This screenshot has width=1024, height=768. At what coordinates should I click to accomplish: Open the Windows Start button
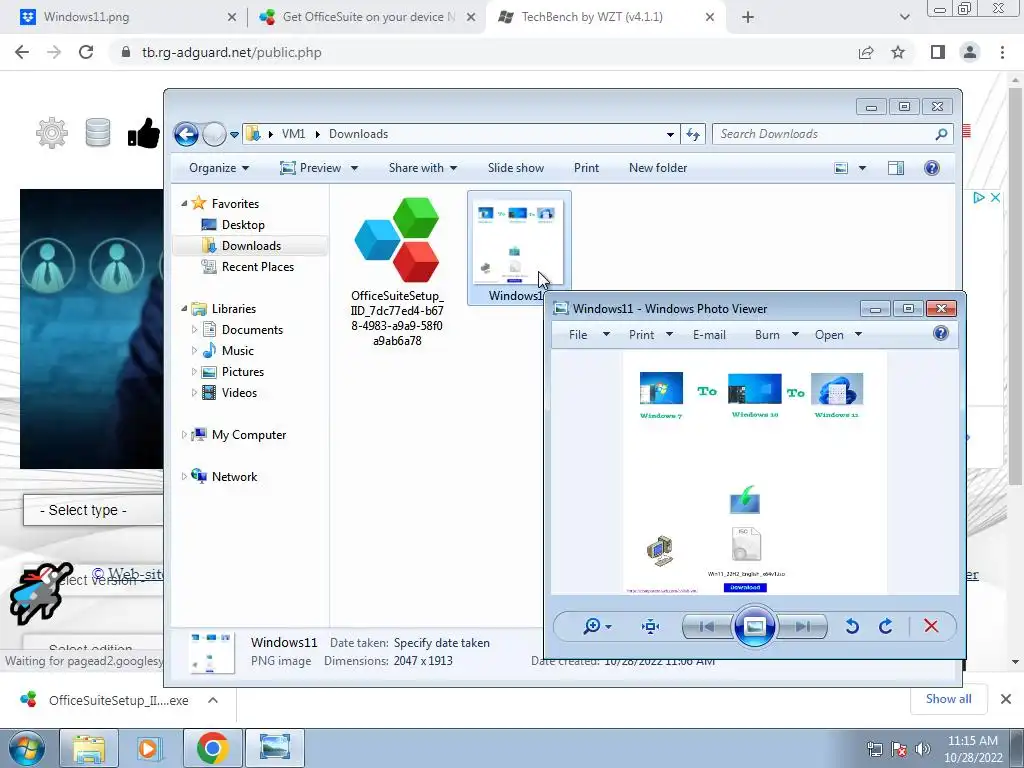27,748
